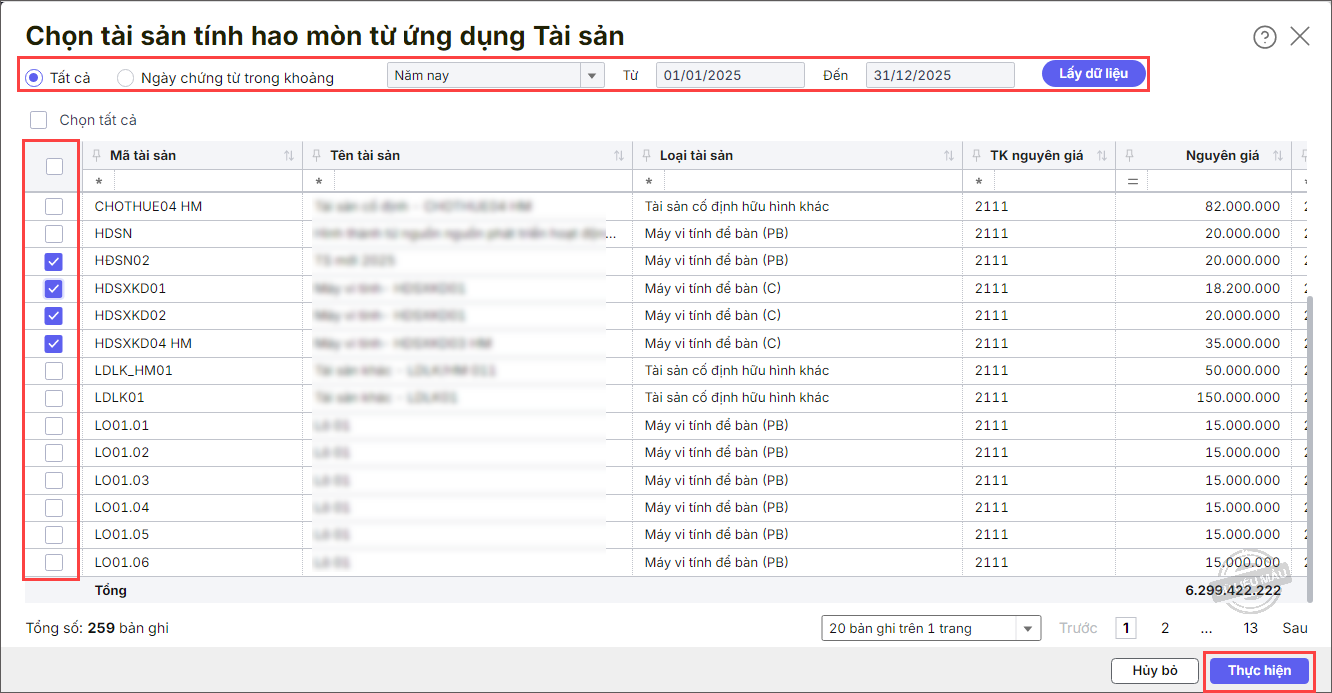Select the 'Tất cả' radio option

pyautogui.click(x=35, y=77)
